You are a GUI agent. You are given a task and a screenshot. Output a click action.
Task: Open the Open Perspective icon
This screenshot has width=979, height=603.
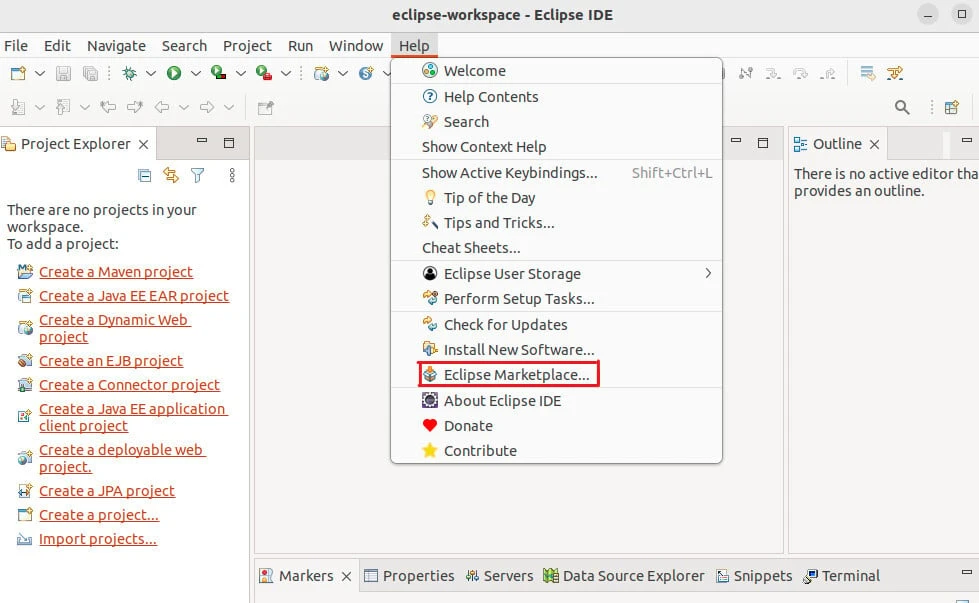point(952,107)
